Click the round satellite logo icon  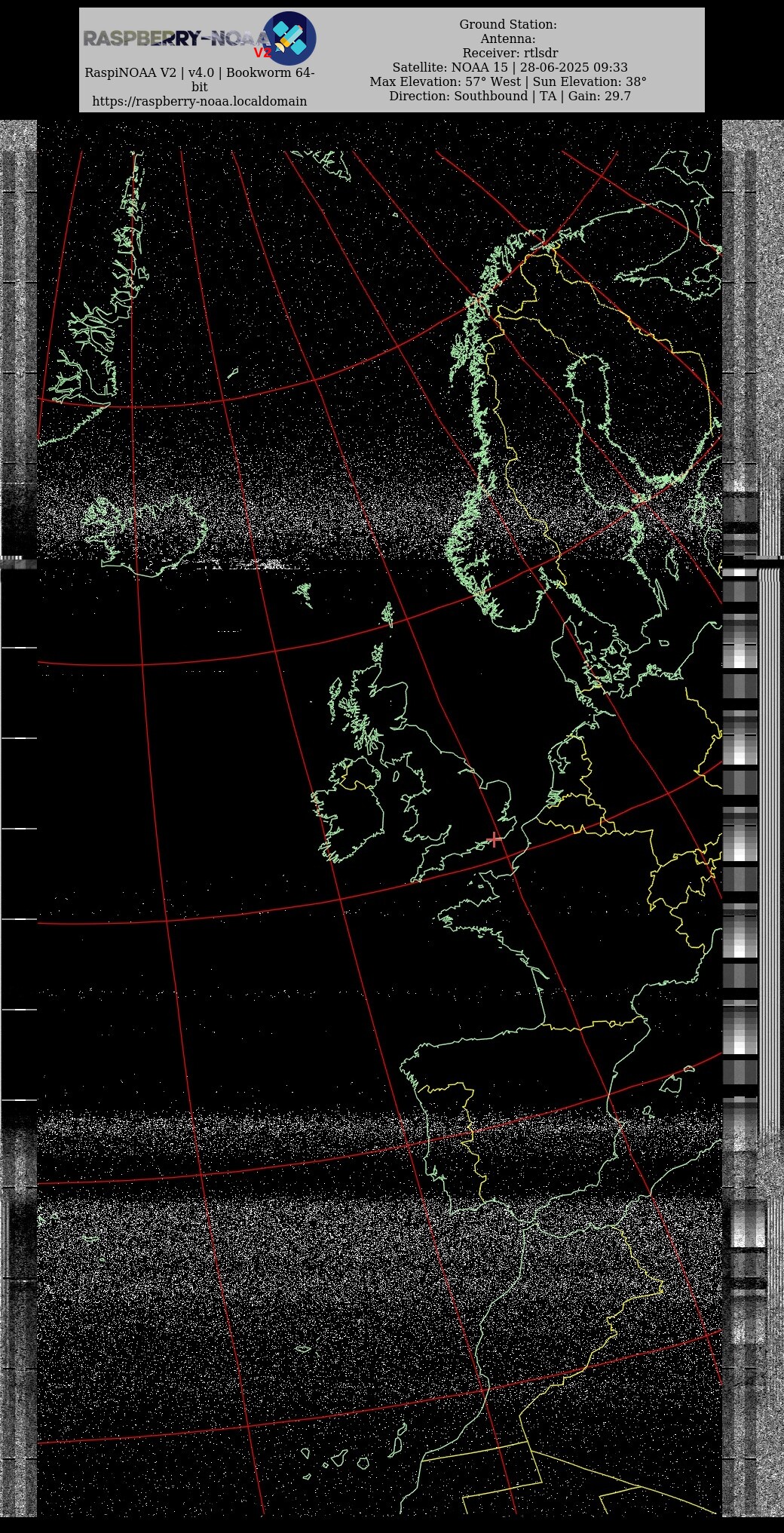point(289,38)
